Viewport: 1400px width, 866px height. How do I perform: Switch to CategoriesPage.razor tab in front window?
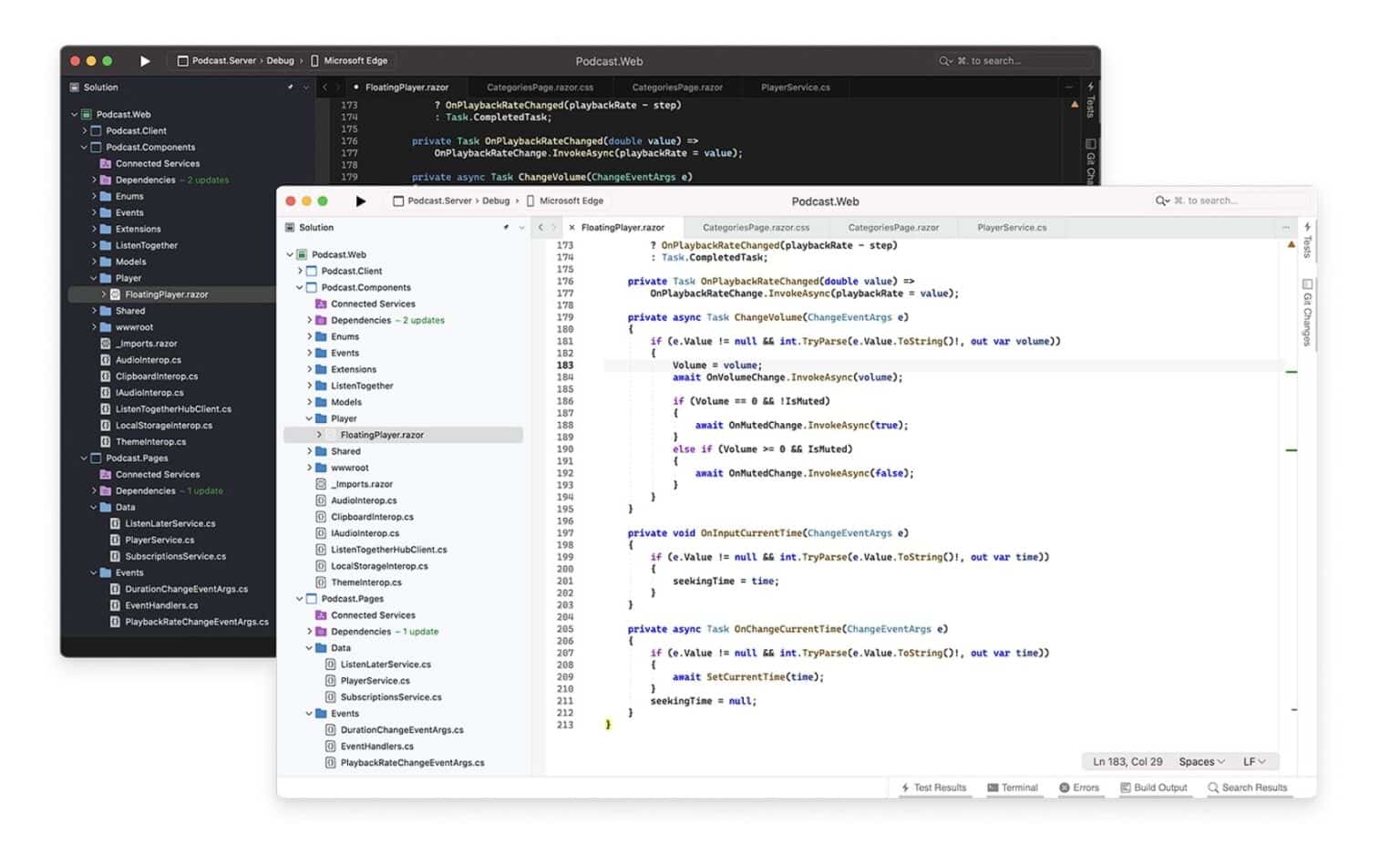893,228
